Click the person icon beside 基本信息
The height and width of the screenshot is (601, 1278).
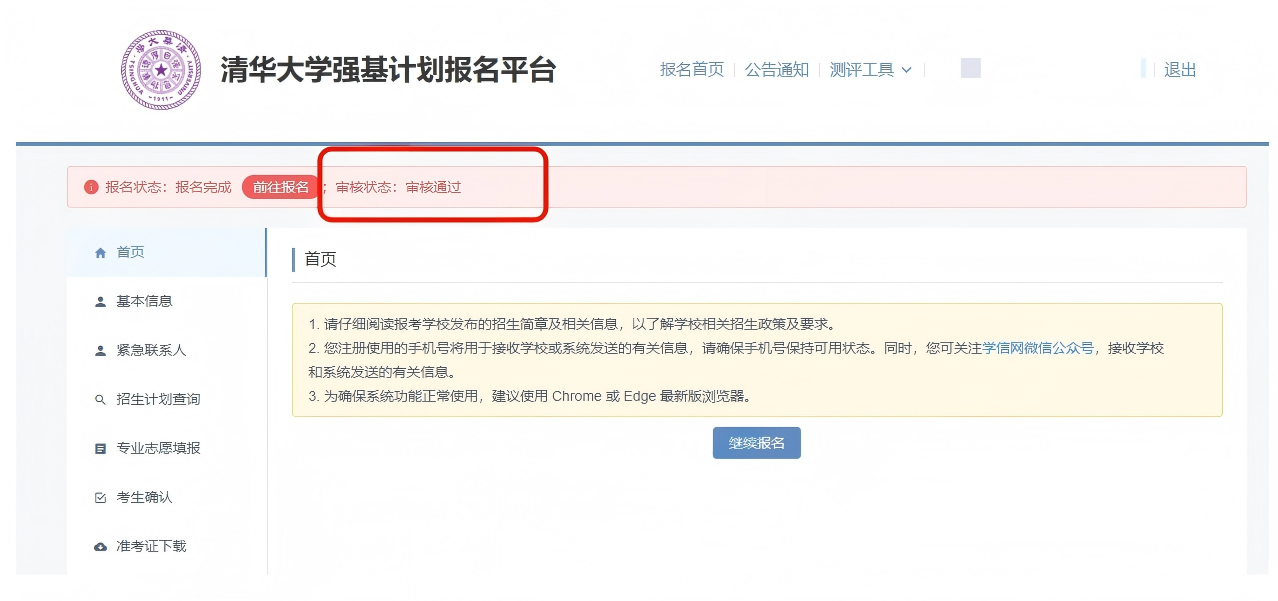click(x=100, y=302)
